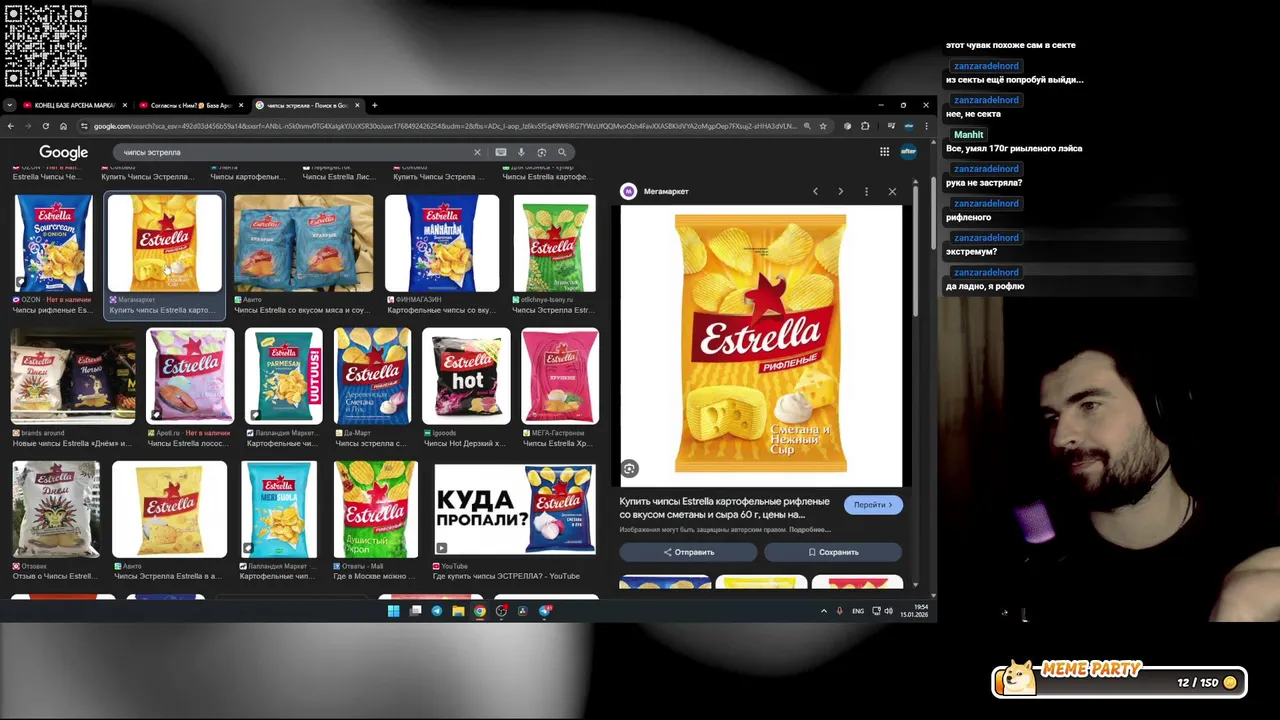The image size is (1280, 720).
Task: Click 'Сохранить' save button
Action: (x=833, y=552)
